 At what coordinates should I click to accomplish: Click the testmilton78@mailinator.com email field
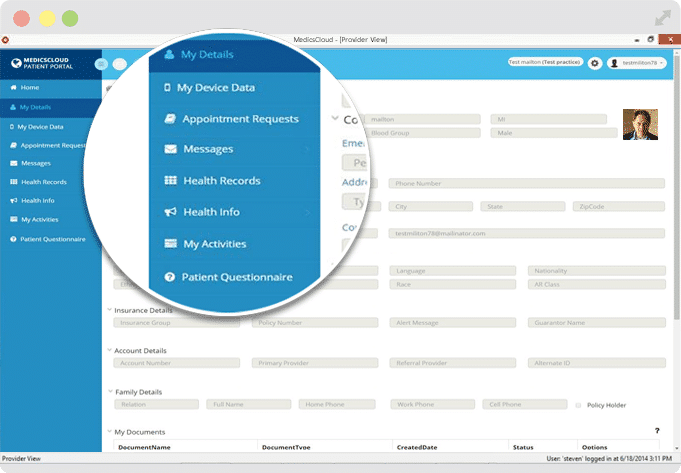click(526, 233)
